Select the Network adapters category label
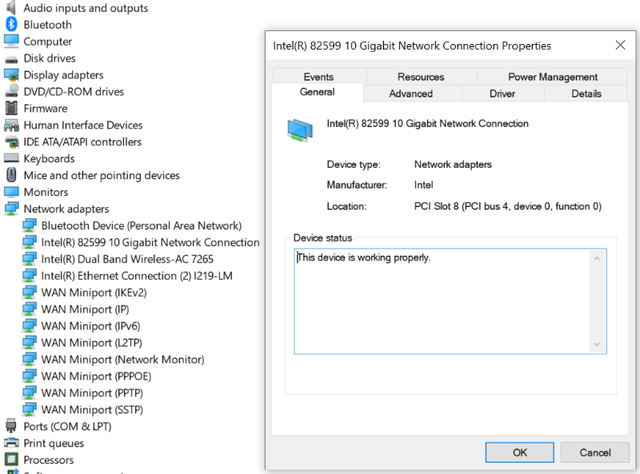Viewport: 640px width, 474px height. tap(66, 209)
